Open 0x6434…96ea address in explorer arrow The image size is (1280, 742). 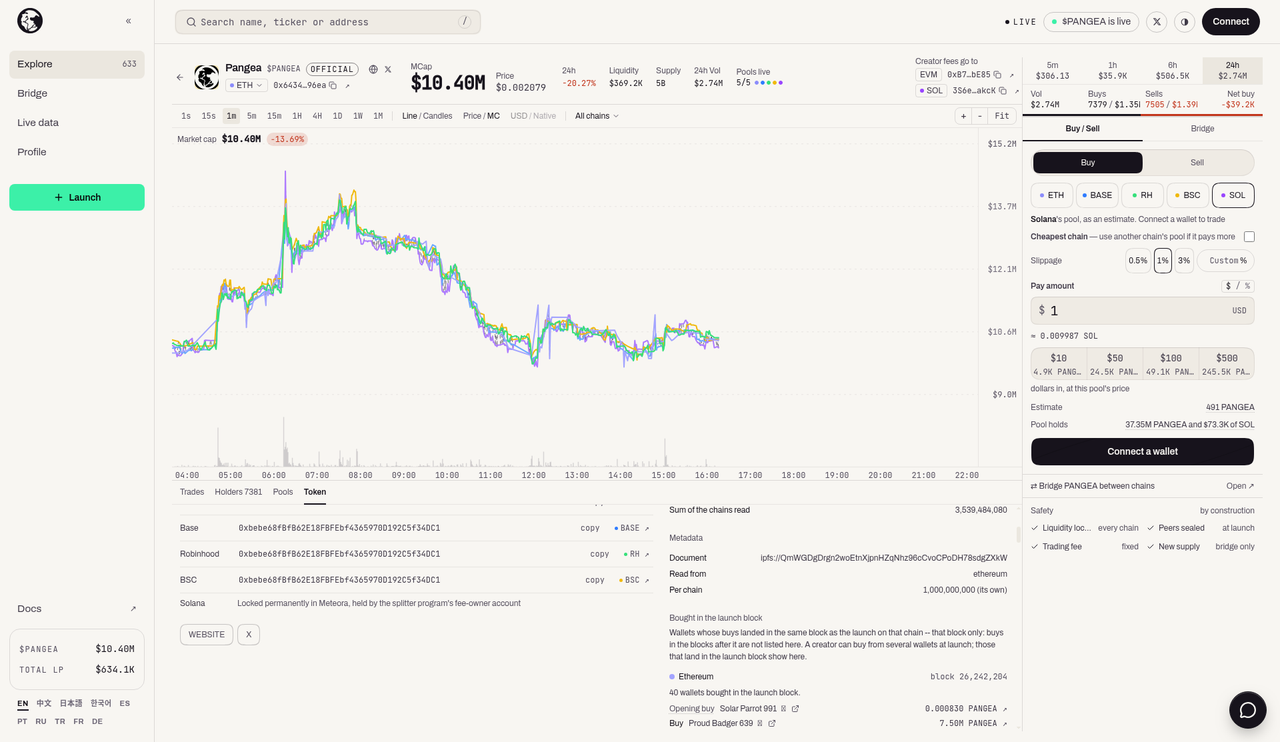[x=347, y=86]
